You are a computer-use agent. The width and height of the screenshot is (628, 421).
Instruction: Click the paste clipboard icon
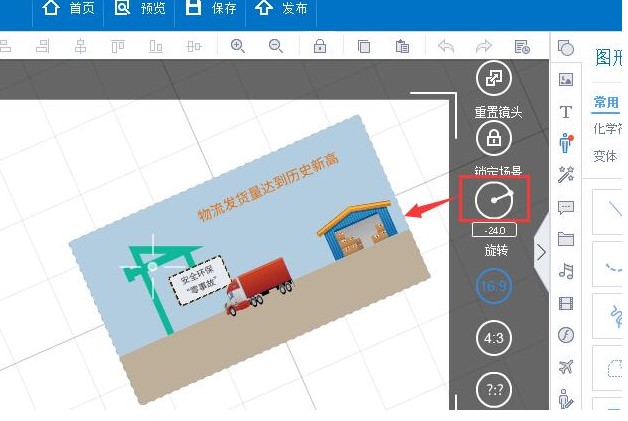coord(401,46)
